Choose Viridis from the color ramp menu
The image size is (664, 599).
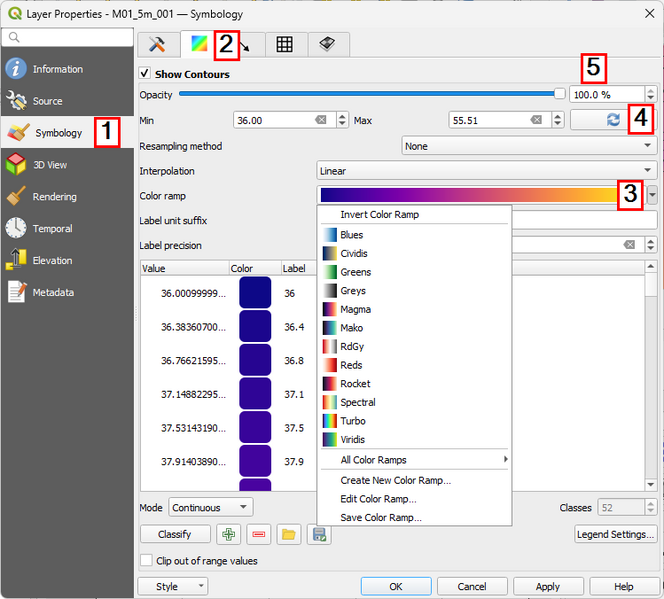353,439
